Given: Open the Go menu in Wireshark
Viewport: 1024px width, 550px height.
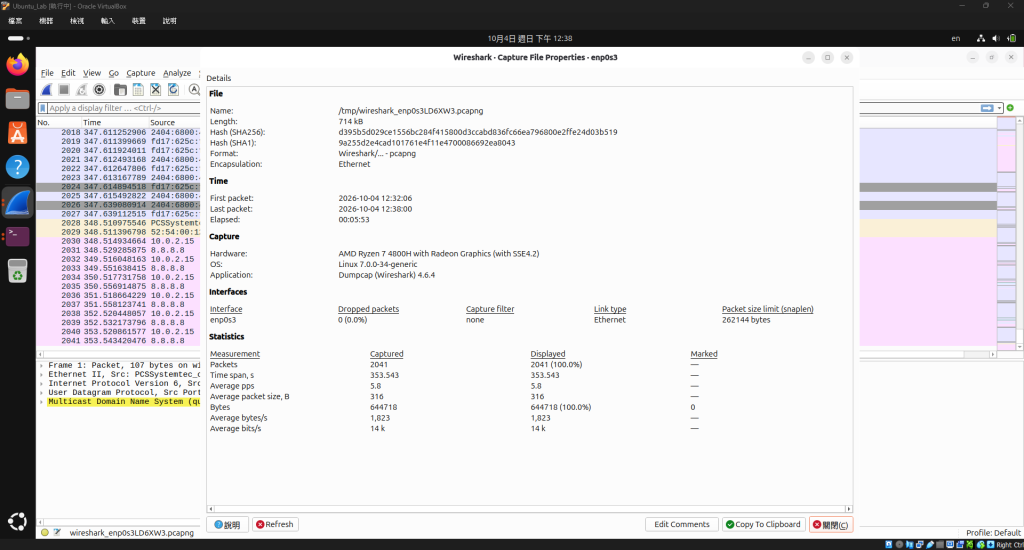Looking at the screenshot, I should (x=114, y=73).
